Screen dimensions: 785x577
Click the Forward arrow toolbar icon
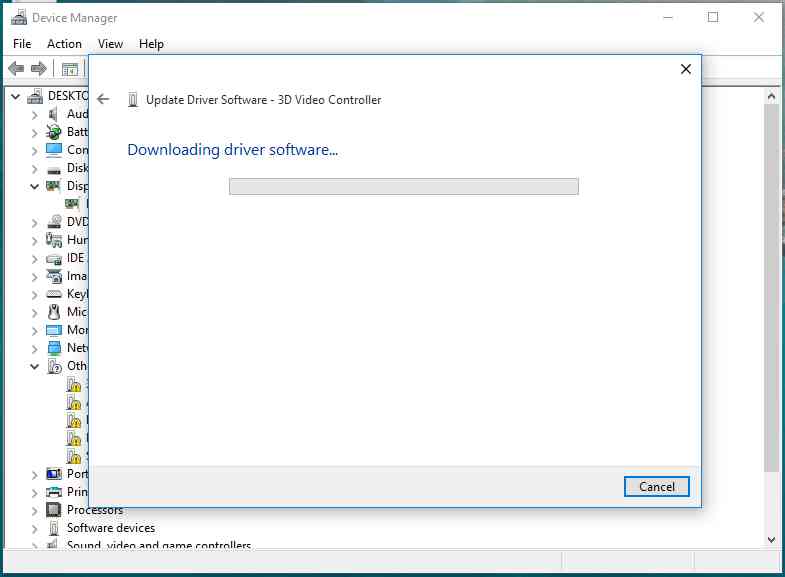[x=39, y=68]
